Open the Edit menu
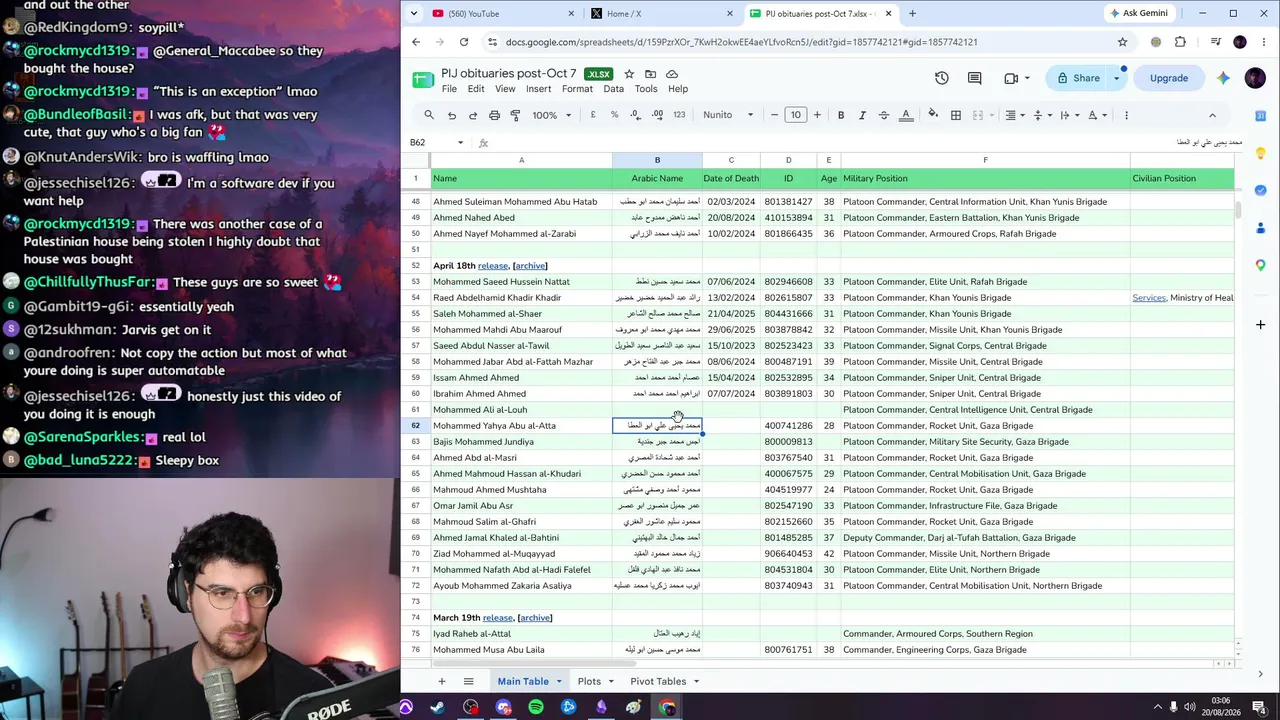This screenshot has width=1280, height=720. click(476, 89)
